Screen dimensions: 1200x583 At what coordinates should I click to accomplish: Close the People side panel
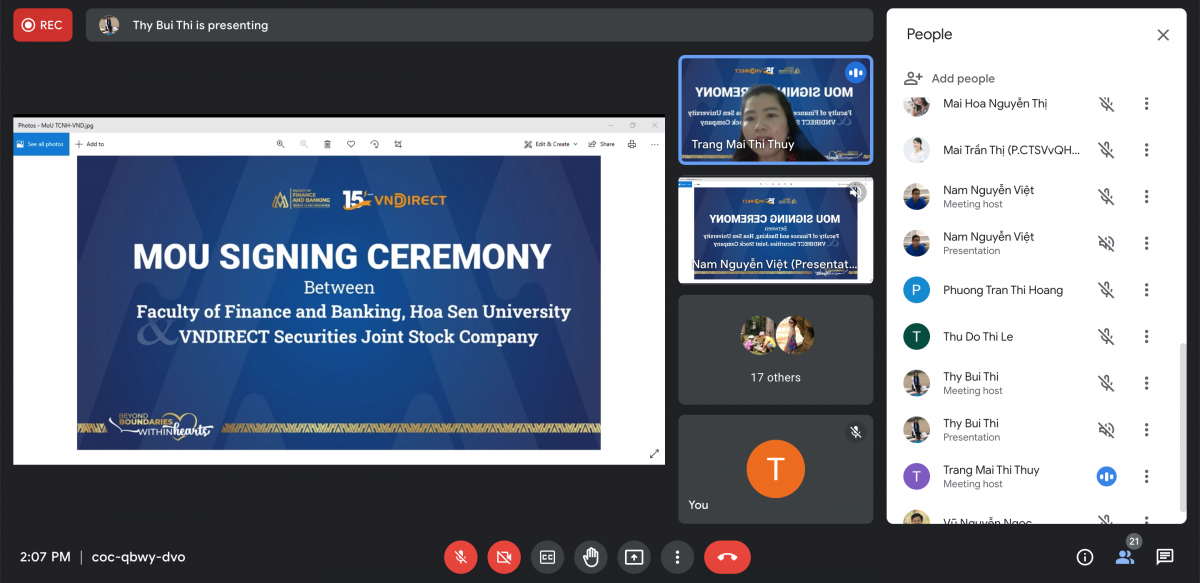click(x=1163, y=35)
